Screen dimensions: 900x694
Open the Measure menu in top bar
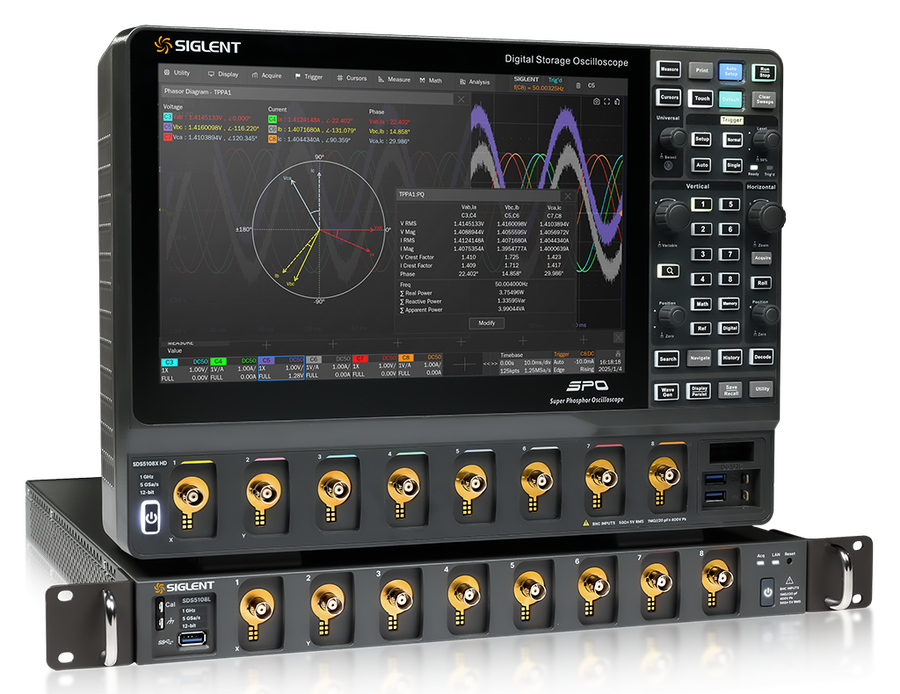(x=394, y=79)
